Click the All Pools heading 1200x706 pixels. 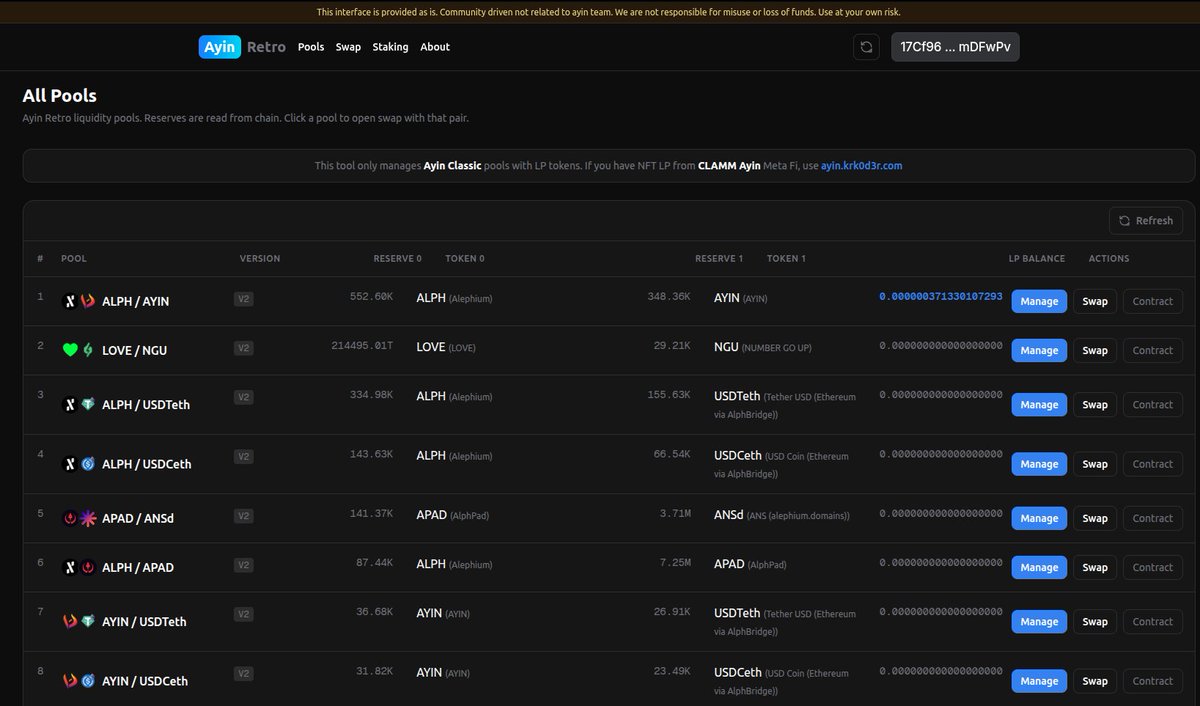point(60,96)
